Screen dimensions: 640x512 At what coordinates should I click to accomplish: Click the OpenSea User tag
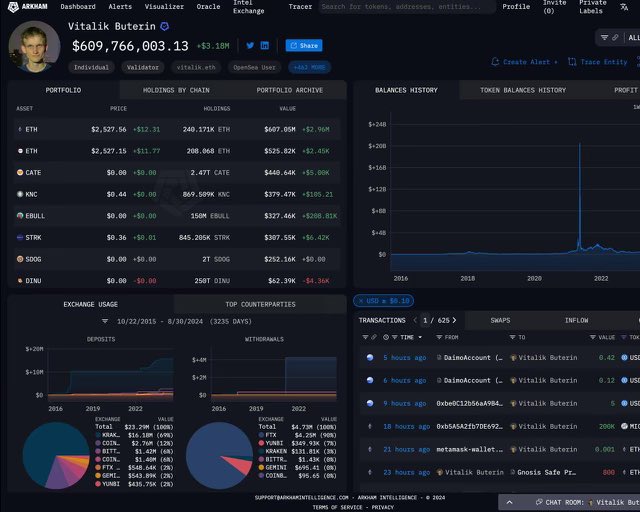click(x=254, y=67)
